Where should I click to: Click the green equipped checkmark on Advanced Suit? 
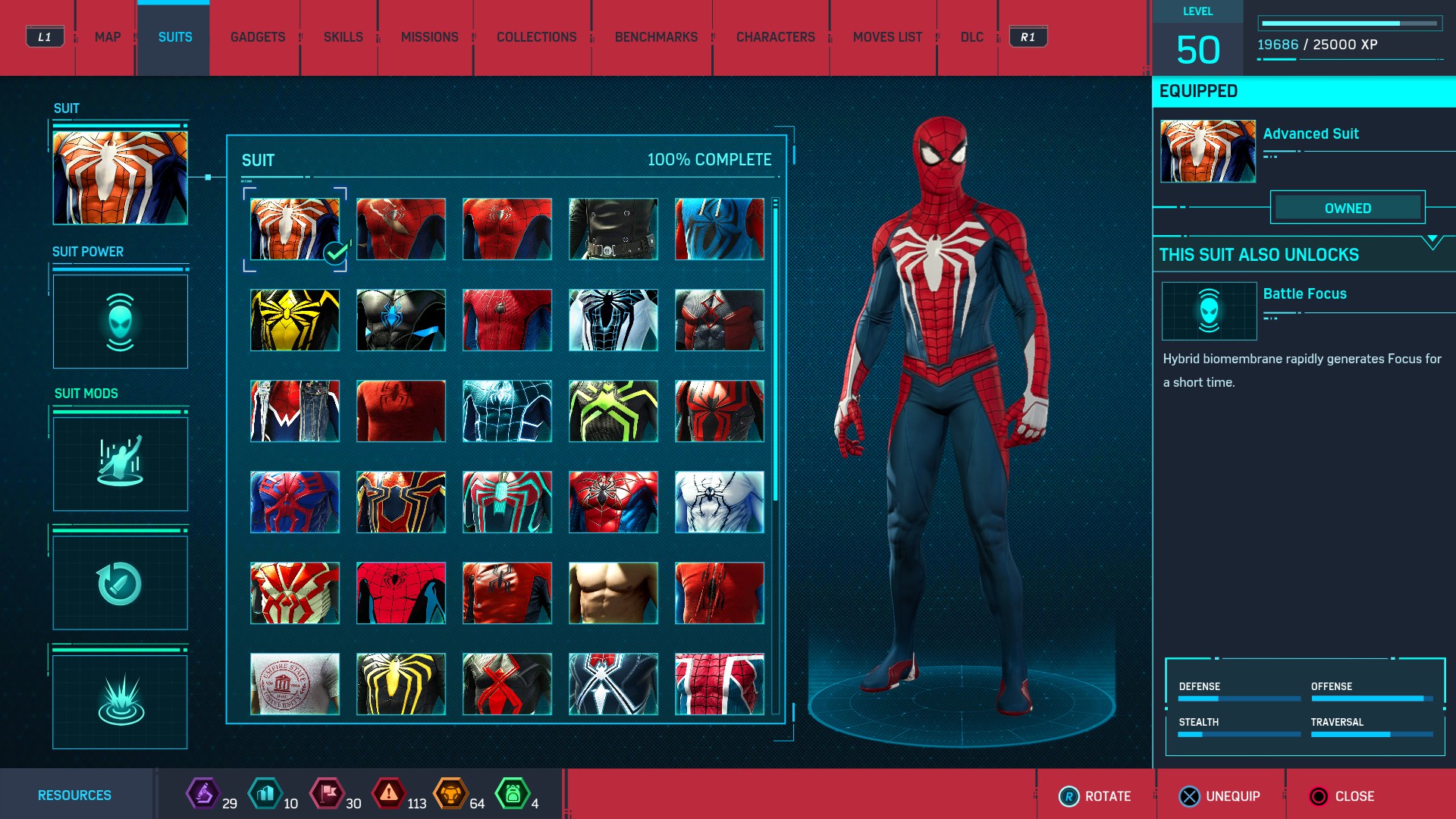tap(335, 253)
